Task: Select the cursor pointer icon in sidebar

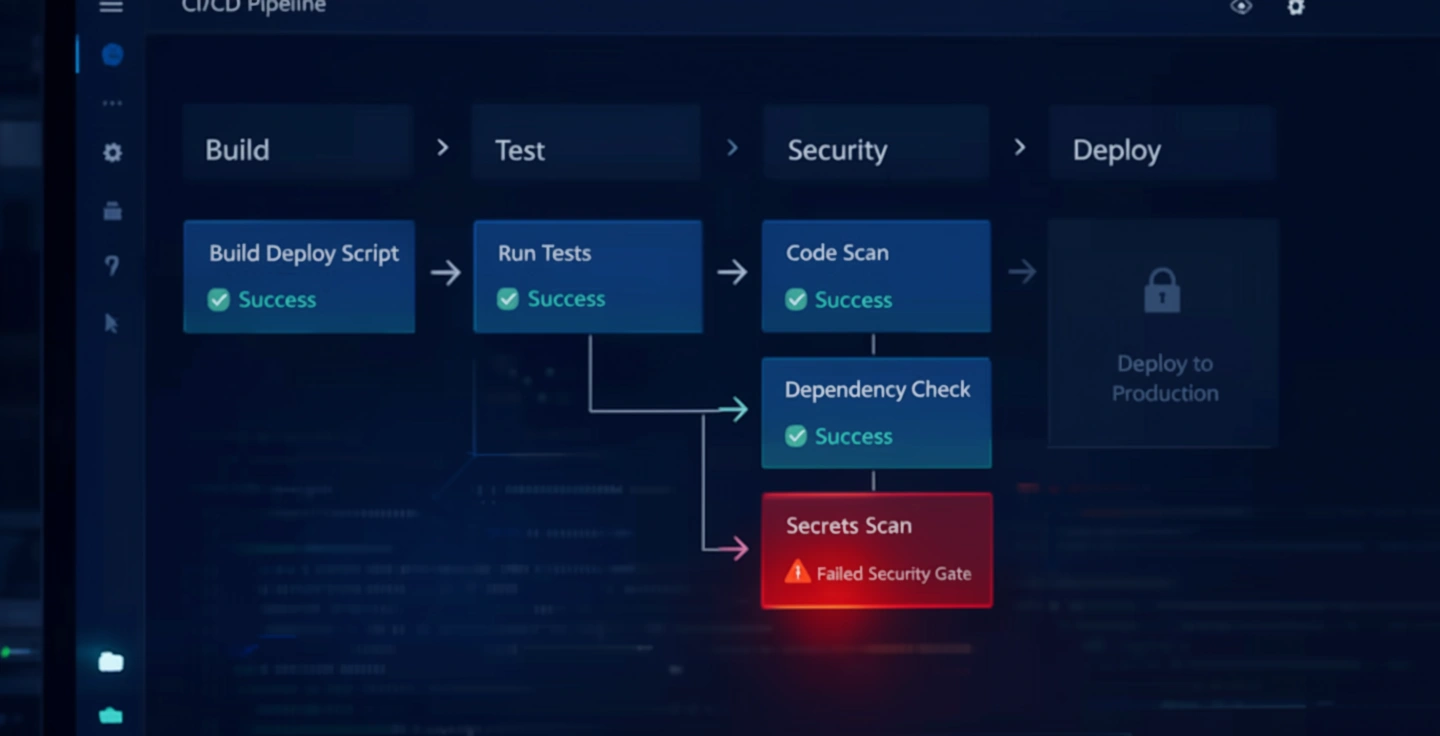Action: (x=111, y=323)
